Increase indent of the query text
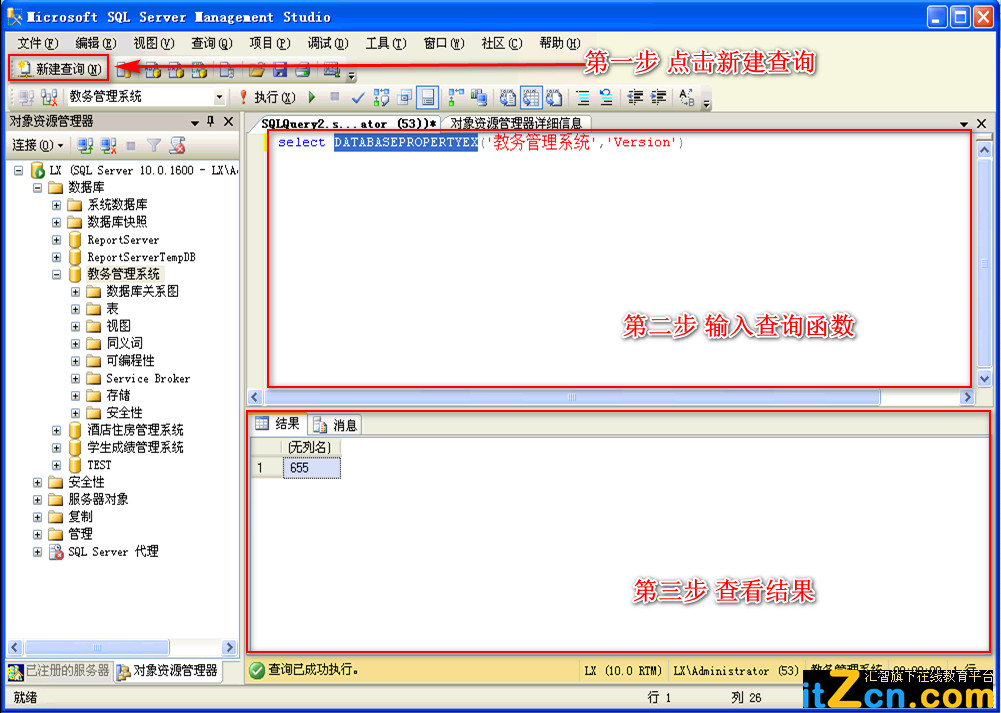 658,97
